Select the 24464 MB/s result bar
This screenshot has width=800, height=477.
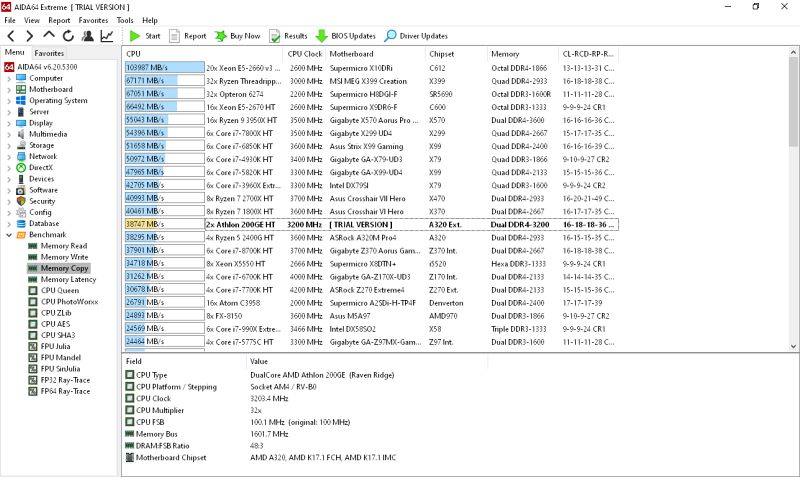tap(164, 341)
